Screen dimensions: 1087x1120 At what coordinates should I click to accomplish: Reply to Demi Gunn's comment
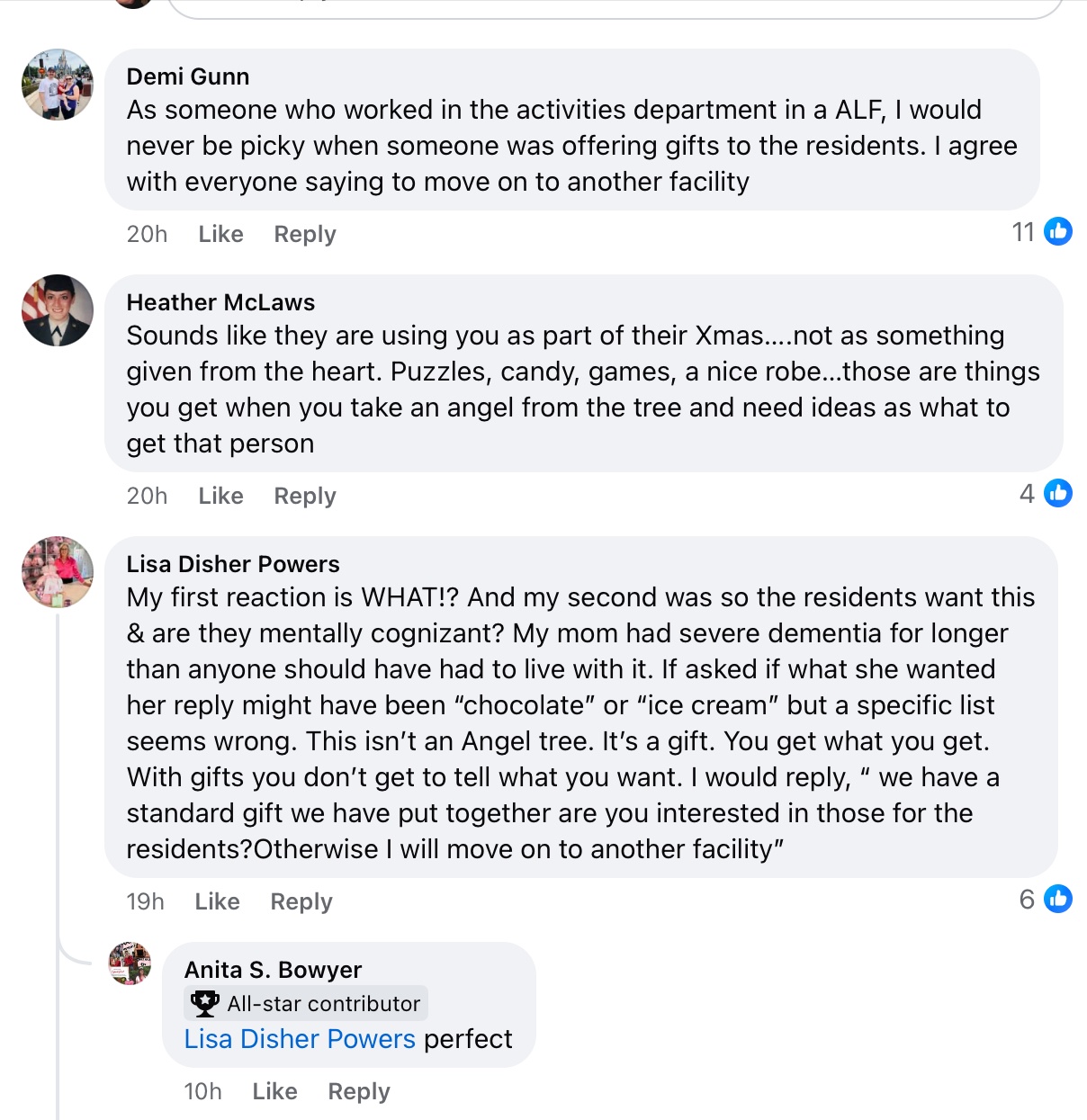tap(305, 234)
